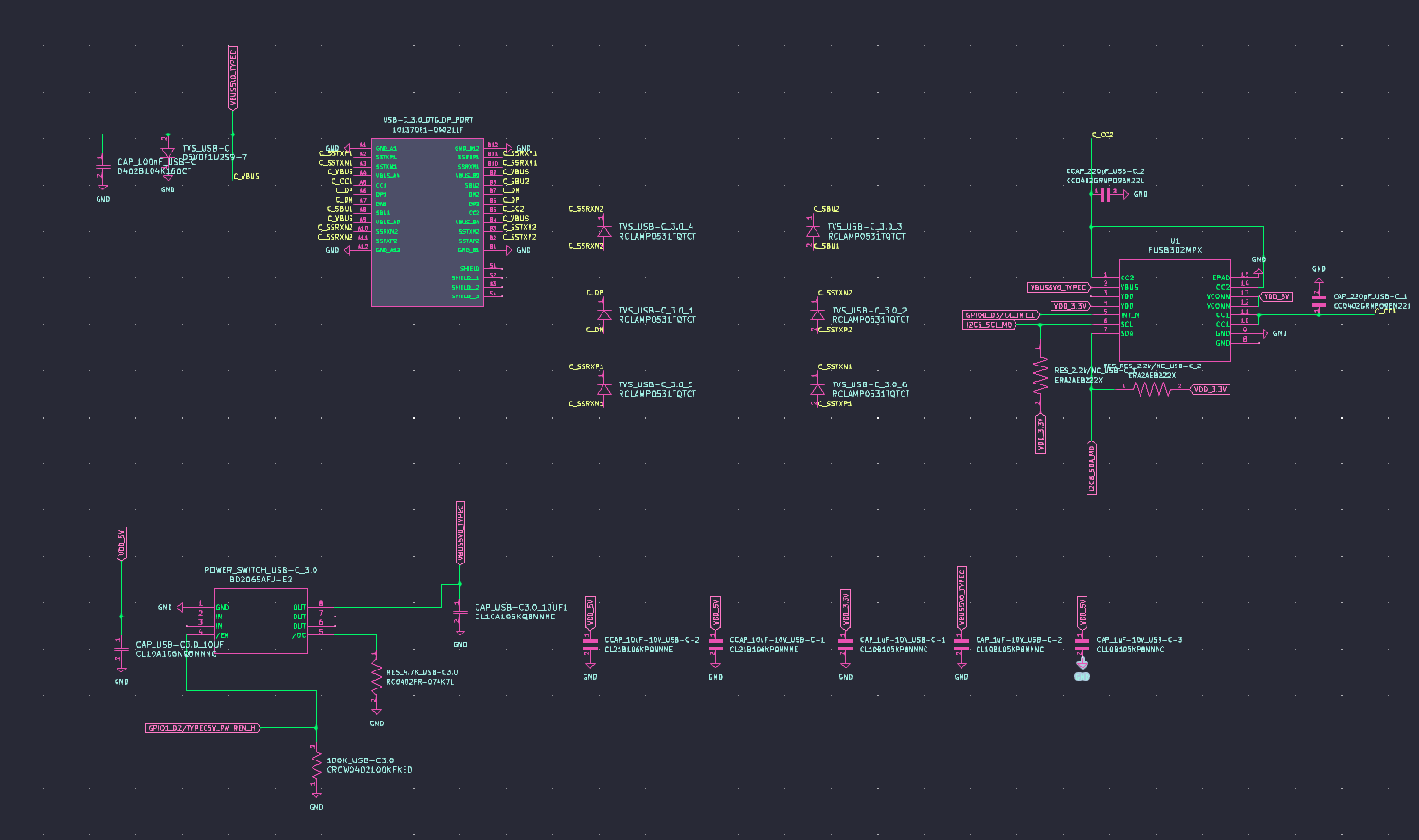Click the GPIO1_D2/TYPEC5V_PW_REN_H net flag

point(203,728)
